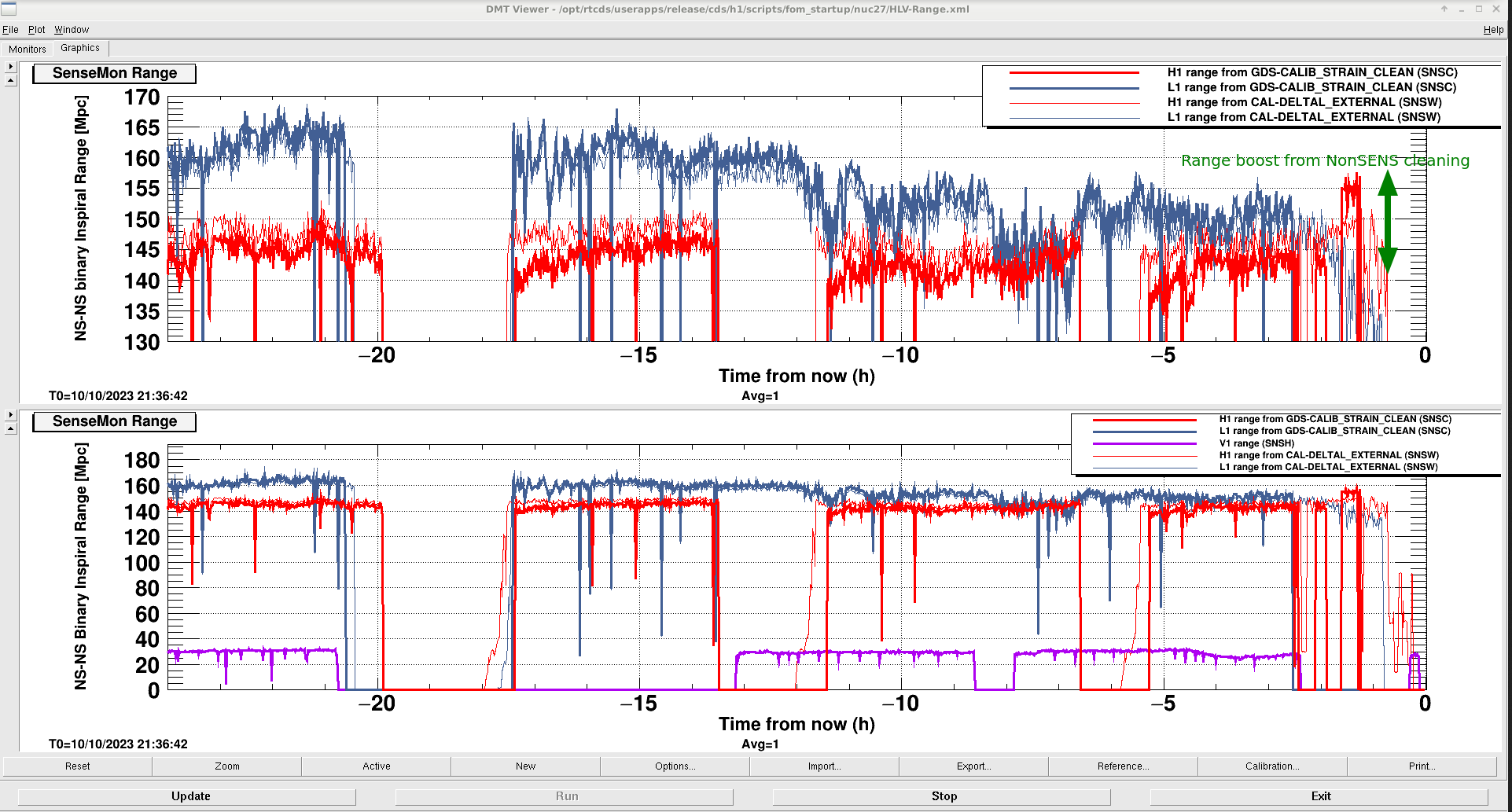The width and height of the screenshot is (1512, 812).
Task: Open the Help menu
Action: click(x=1492, y=30)
